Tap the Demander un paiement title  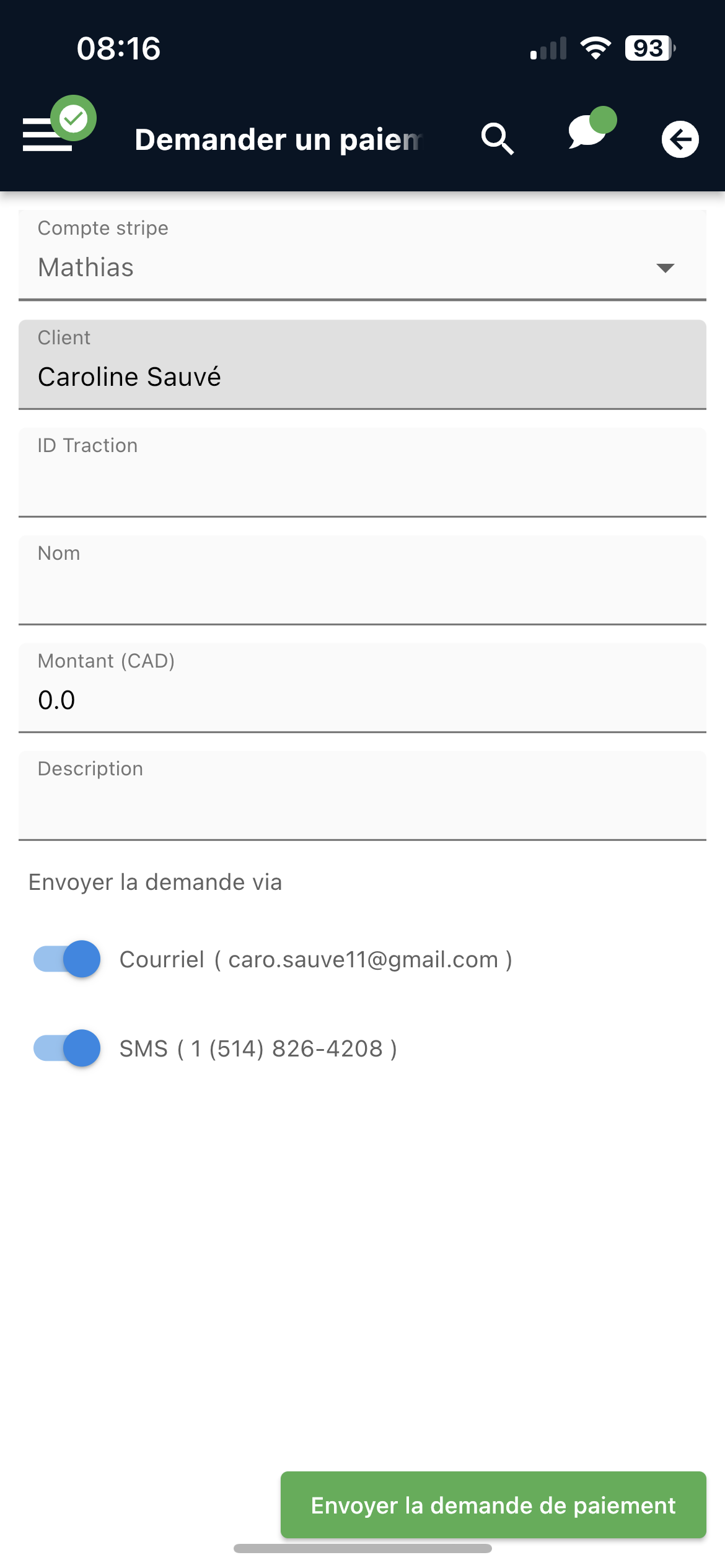pyautogui.click(x=278, y=139)
